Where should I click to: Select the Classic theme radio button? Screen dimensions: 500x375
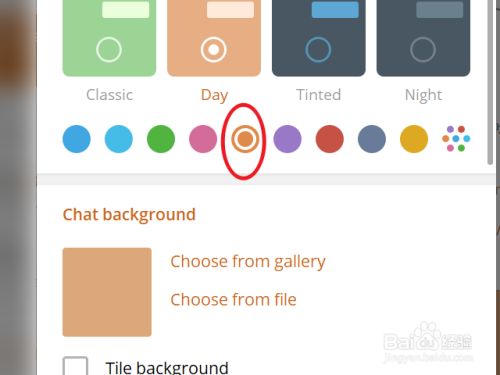click(x=109, y=50)
